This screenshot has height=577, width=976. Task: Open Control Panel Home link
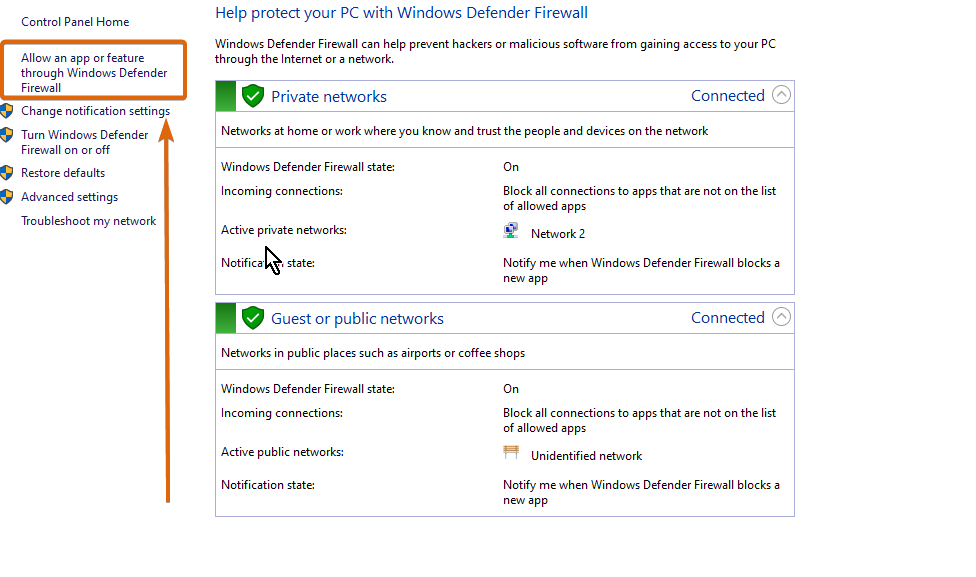tap(75, 22)
